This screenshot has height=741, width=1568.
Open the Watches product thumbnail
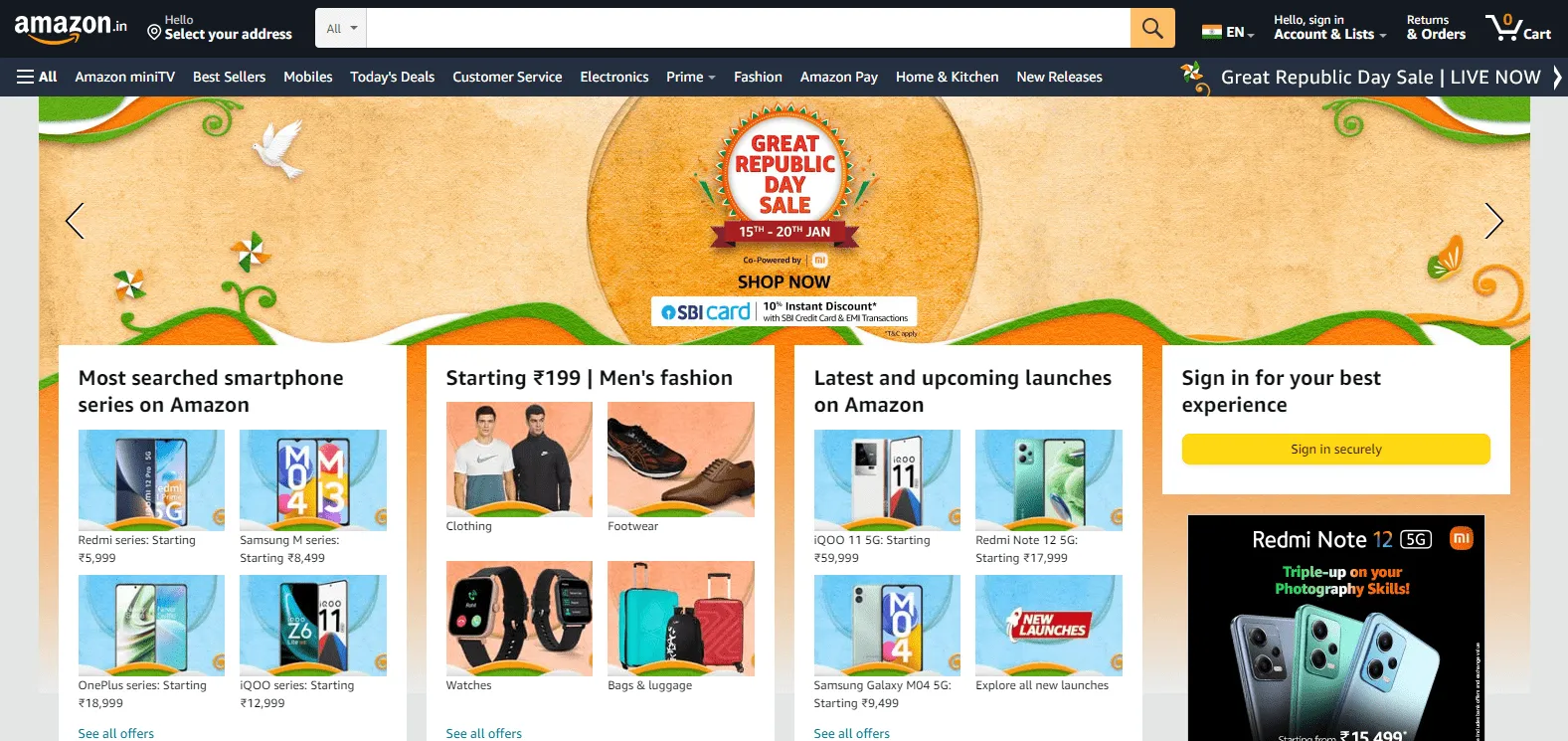coord(519,619)
